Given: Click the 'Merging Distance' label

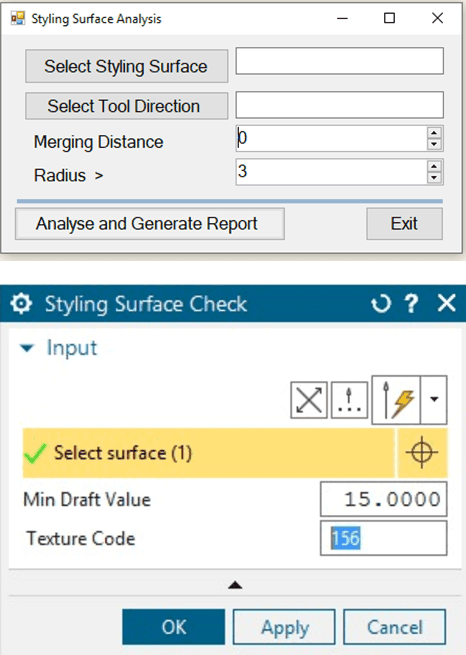Looking at the screenshot, I should (x=99, y=142).
